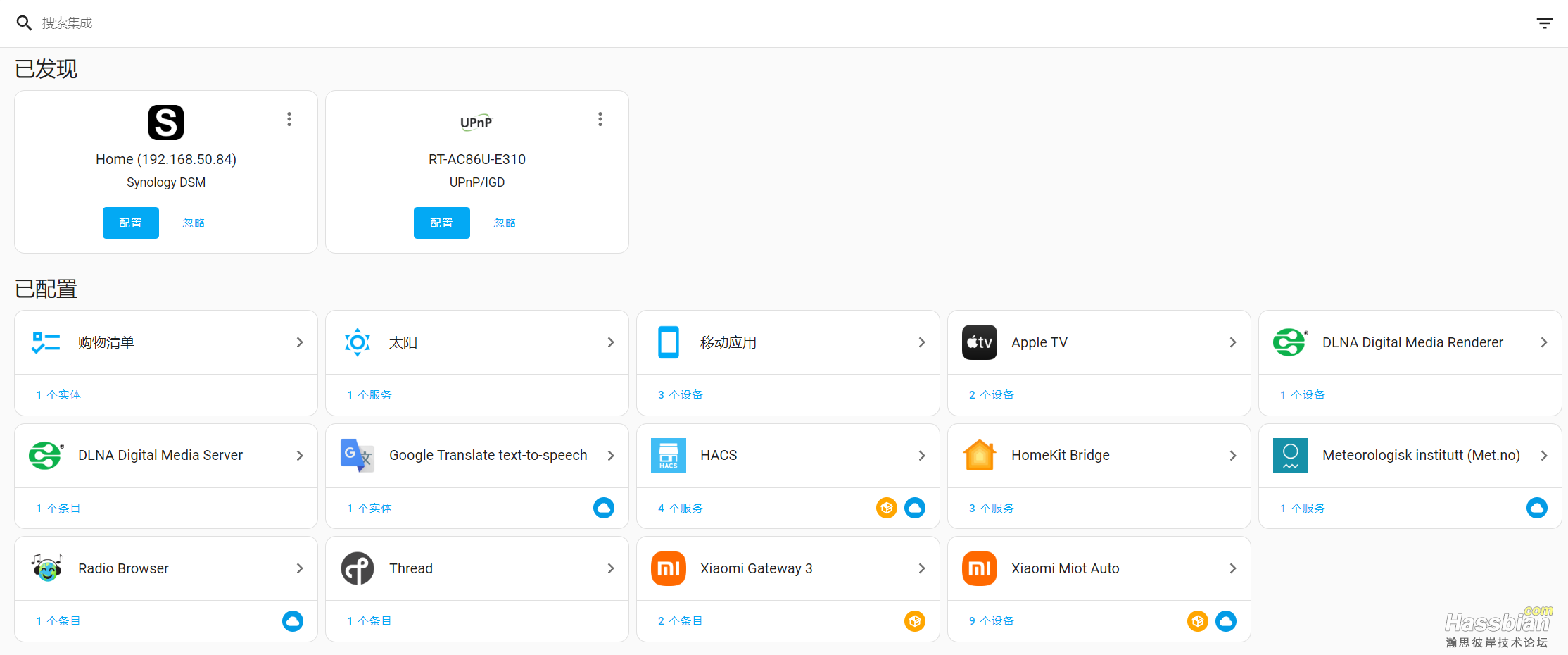
Task: Expand the Thread chevron
Action: 611,568
